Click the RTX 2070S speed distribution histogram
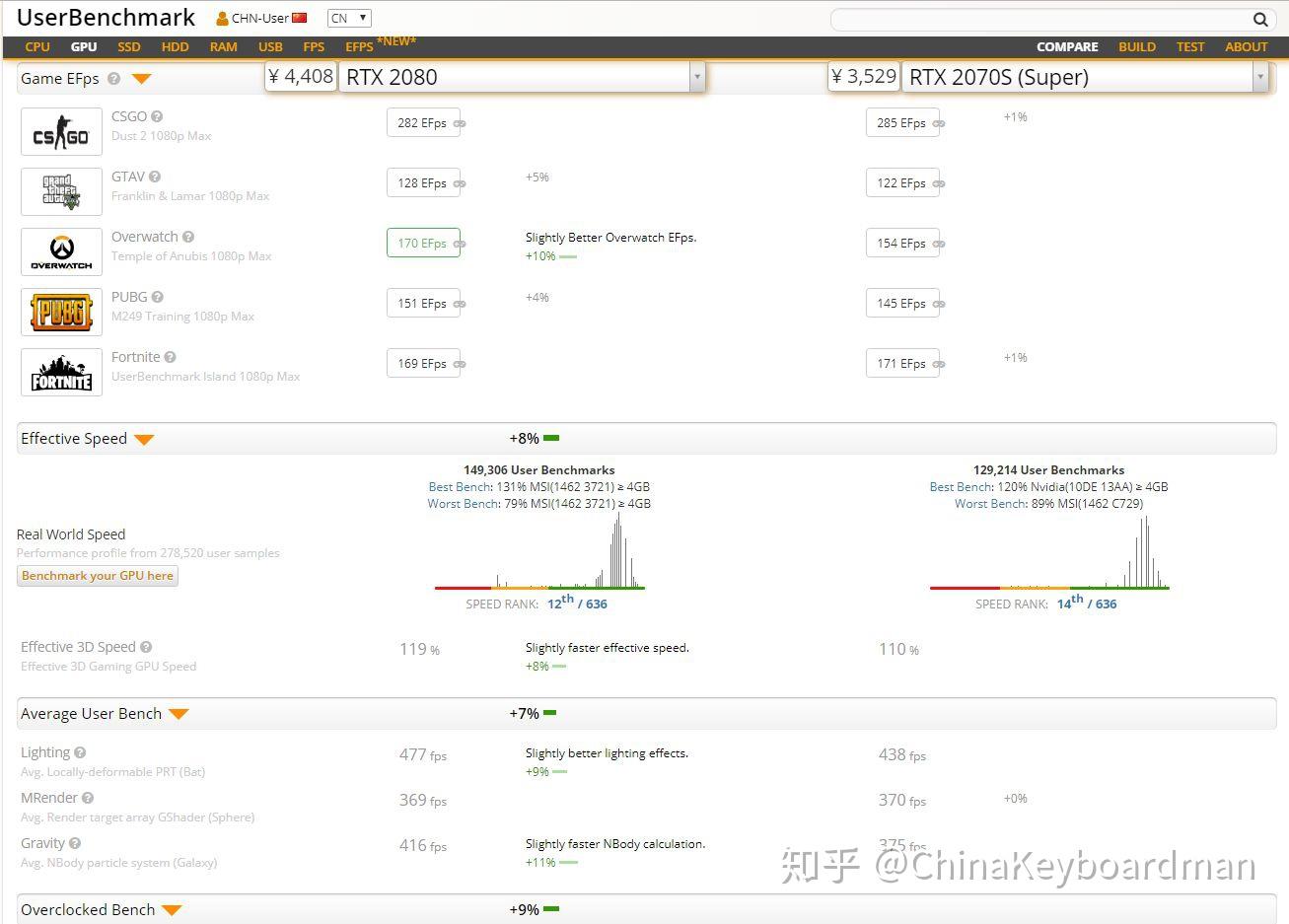This screenshot has height=924, width=1289. 1049,552
